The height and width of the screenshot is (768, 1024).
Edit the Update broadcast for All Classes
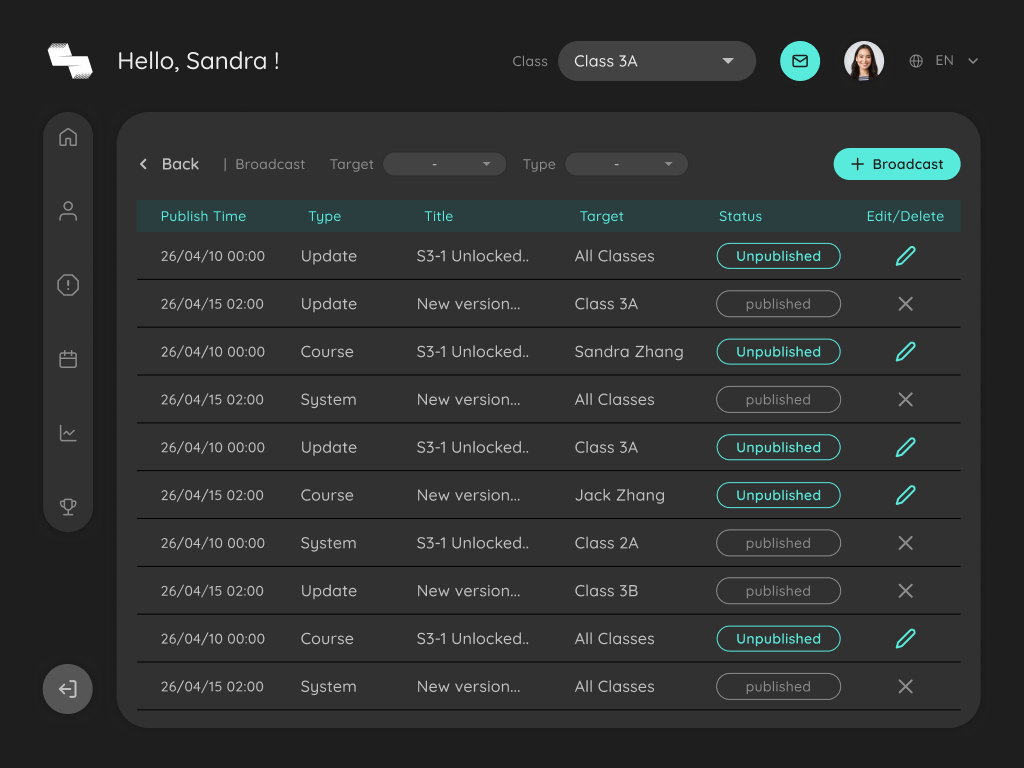click(905, 256)
